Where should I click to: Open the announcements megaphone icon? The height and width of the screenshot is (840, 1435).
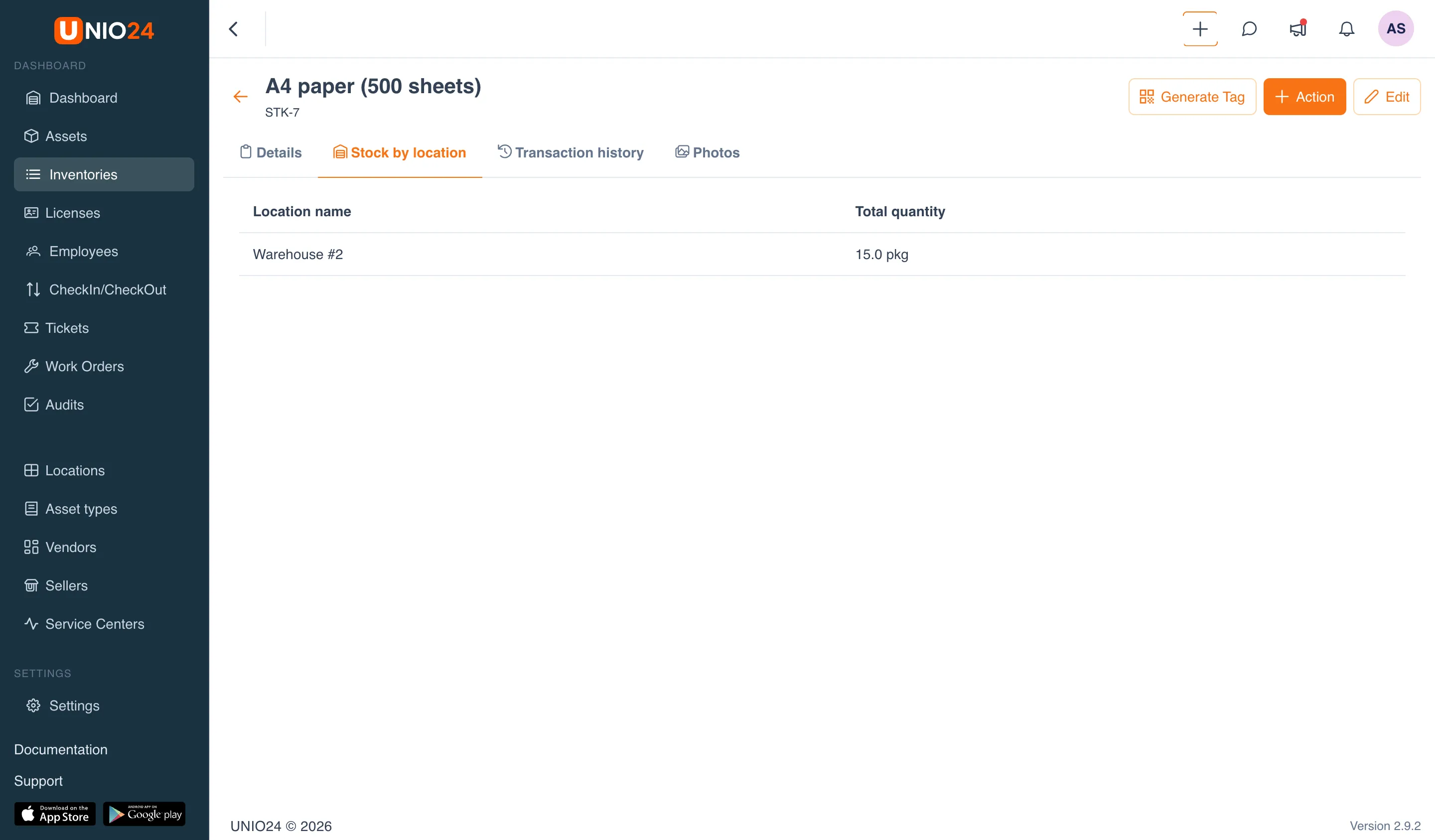pyautogui.click(x=1298, y=29)
